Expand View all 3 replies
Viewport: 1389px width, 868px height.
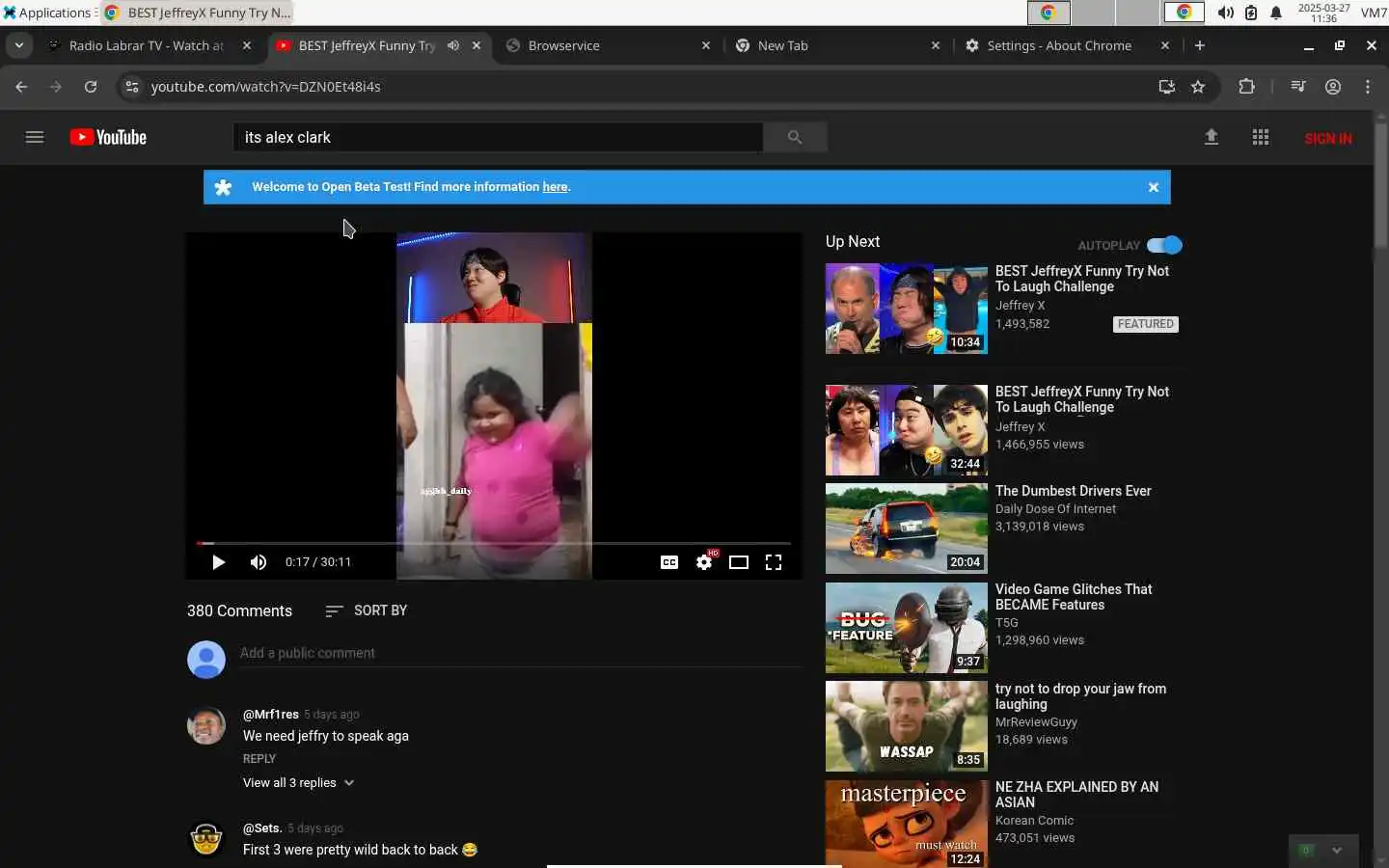coord(299,783)
